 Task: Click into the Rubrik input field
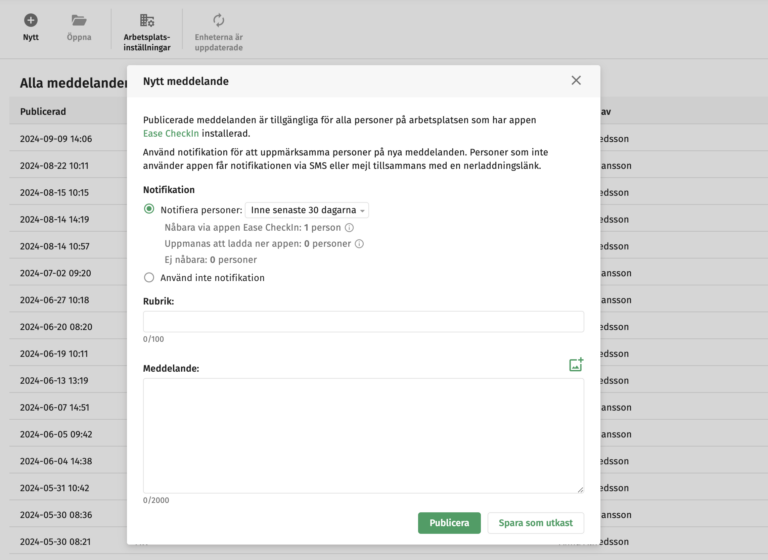[363, 321]
